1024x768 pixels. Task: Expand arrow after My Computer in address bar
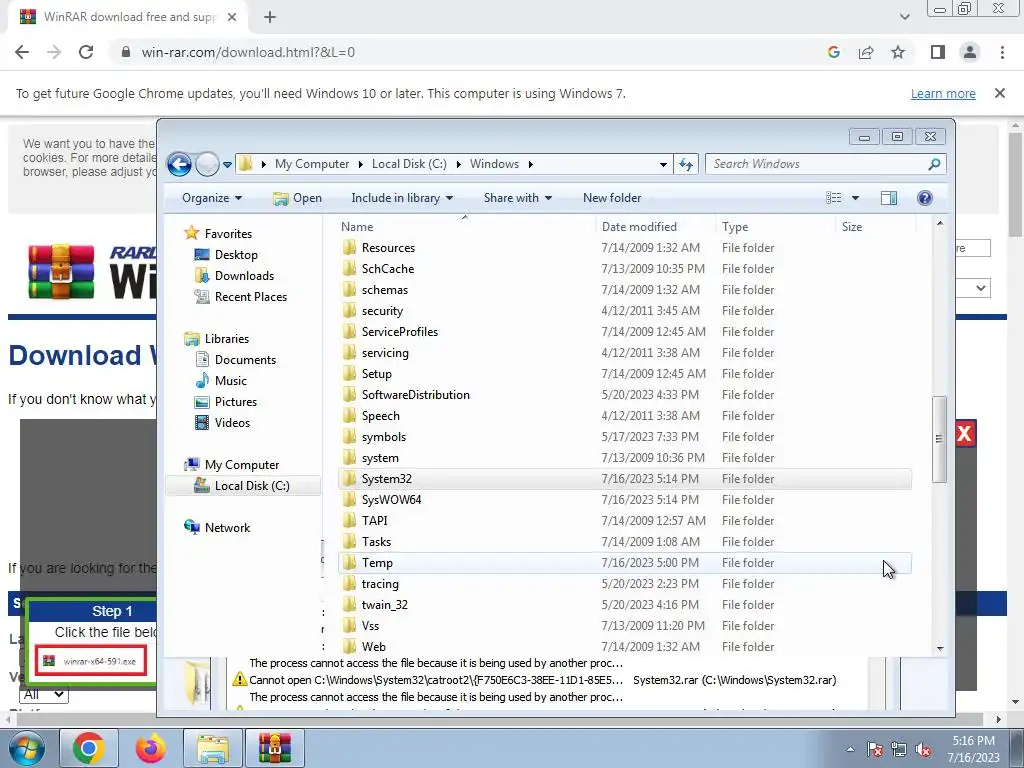[x=360, y=165]
